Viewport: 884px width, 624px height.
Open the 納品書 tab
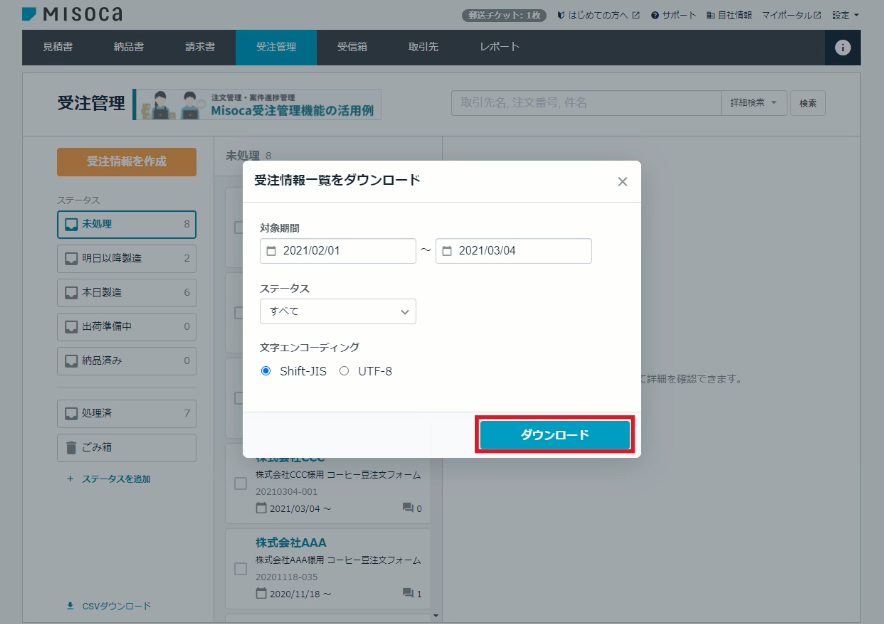(x=129, y=47)
